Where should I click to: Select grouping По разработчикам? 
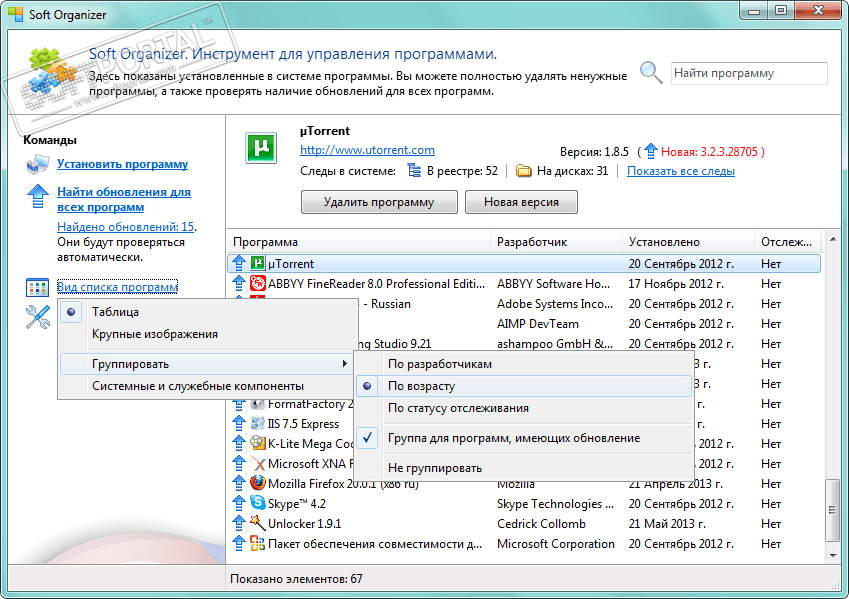click(524, 364)
